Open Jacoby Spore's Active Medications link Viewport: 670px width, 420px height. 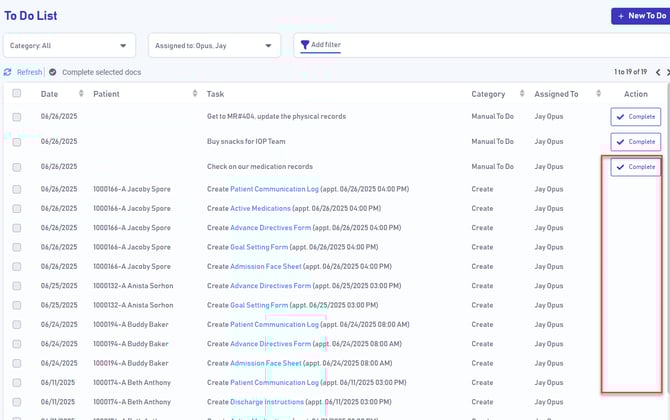(260, 208)
